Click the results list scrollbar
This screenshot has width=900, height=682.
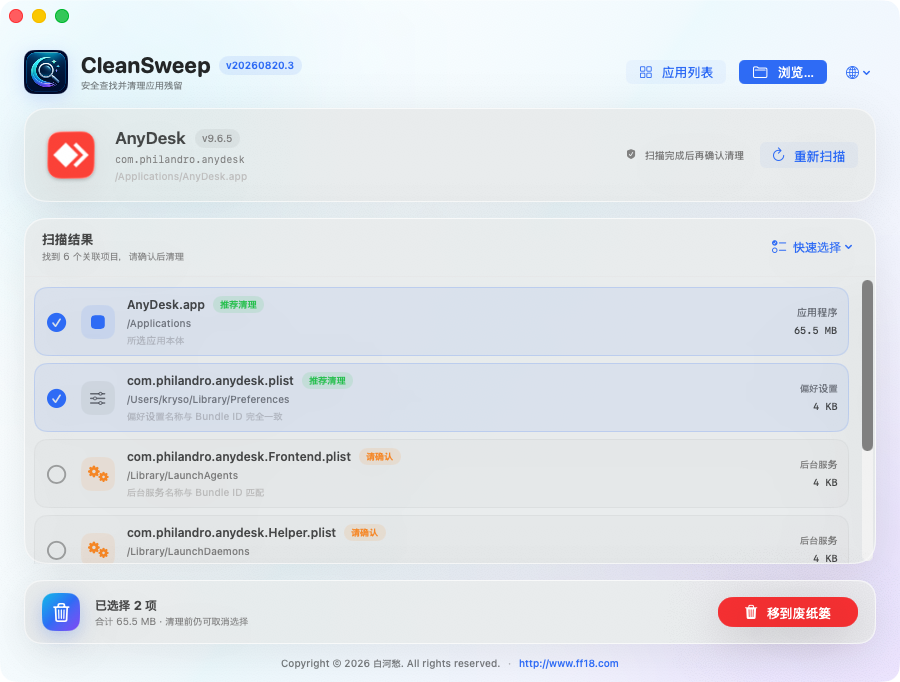pos(867,365)
